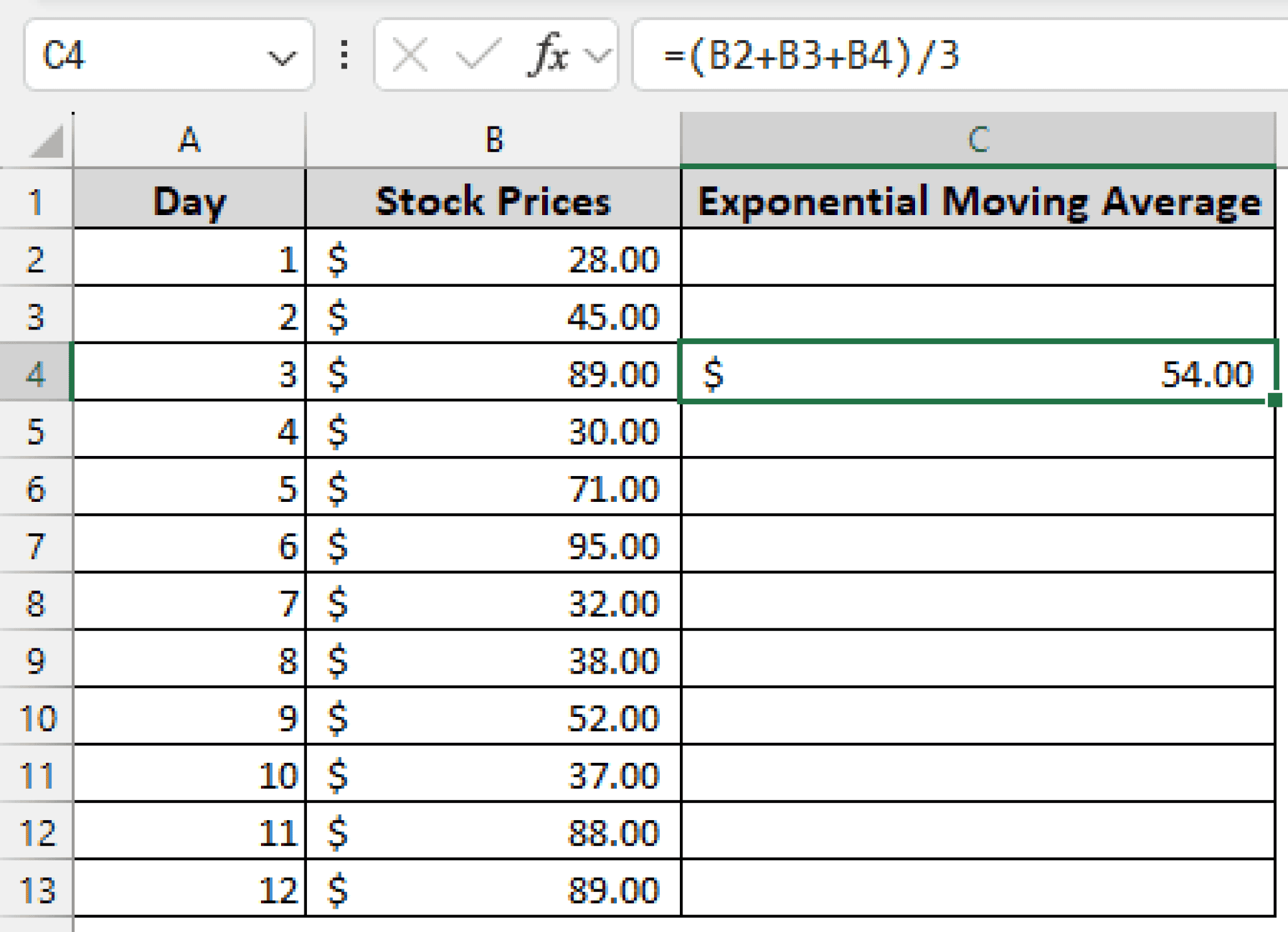Click the Day header cell
The image size is (1288, 932).
click(189, 201)
